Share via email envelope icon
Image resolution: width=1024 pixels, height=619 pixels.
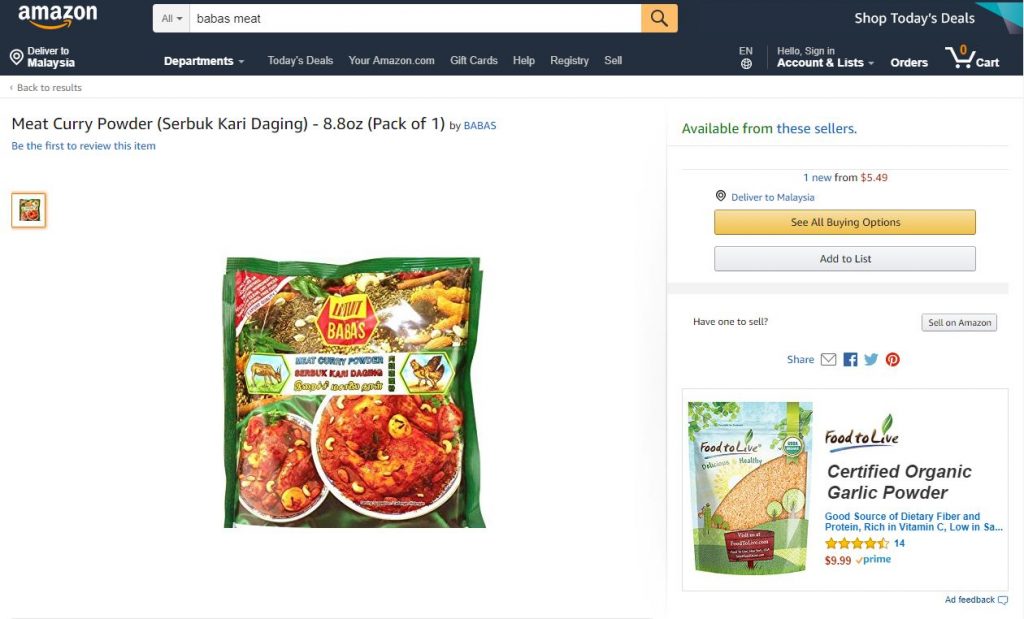[828, 359]
